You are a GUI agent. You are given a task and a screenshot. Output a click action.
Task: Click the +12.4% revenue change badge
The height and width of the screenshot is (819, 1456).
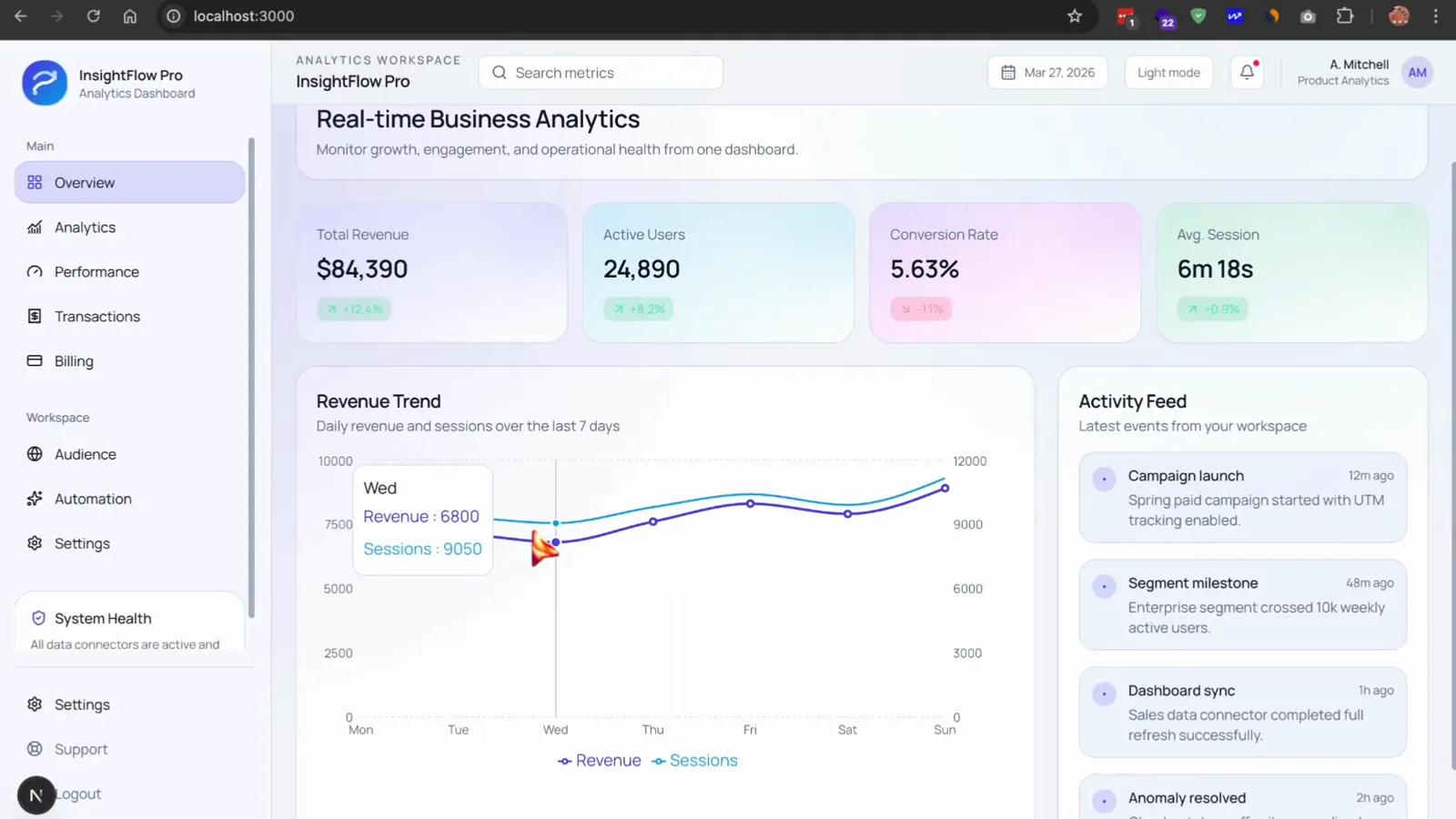(354, 309)
